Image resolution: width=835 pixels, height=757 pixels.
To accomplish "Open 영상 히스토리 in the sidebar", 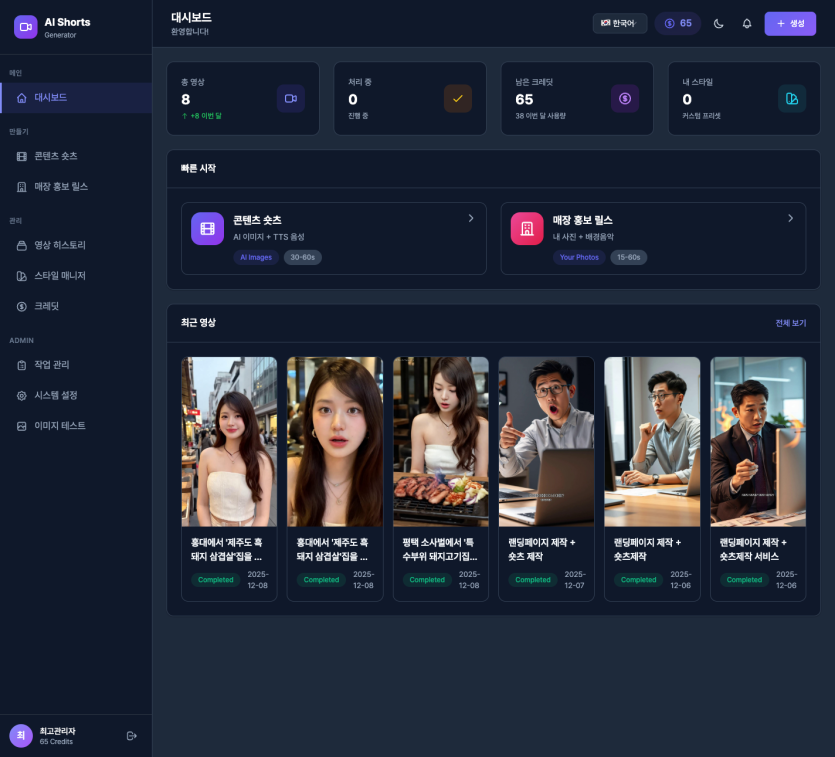I will pos(60,245).
